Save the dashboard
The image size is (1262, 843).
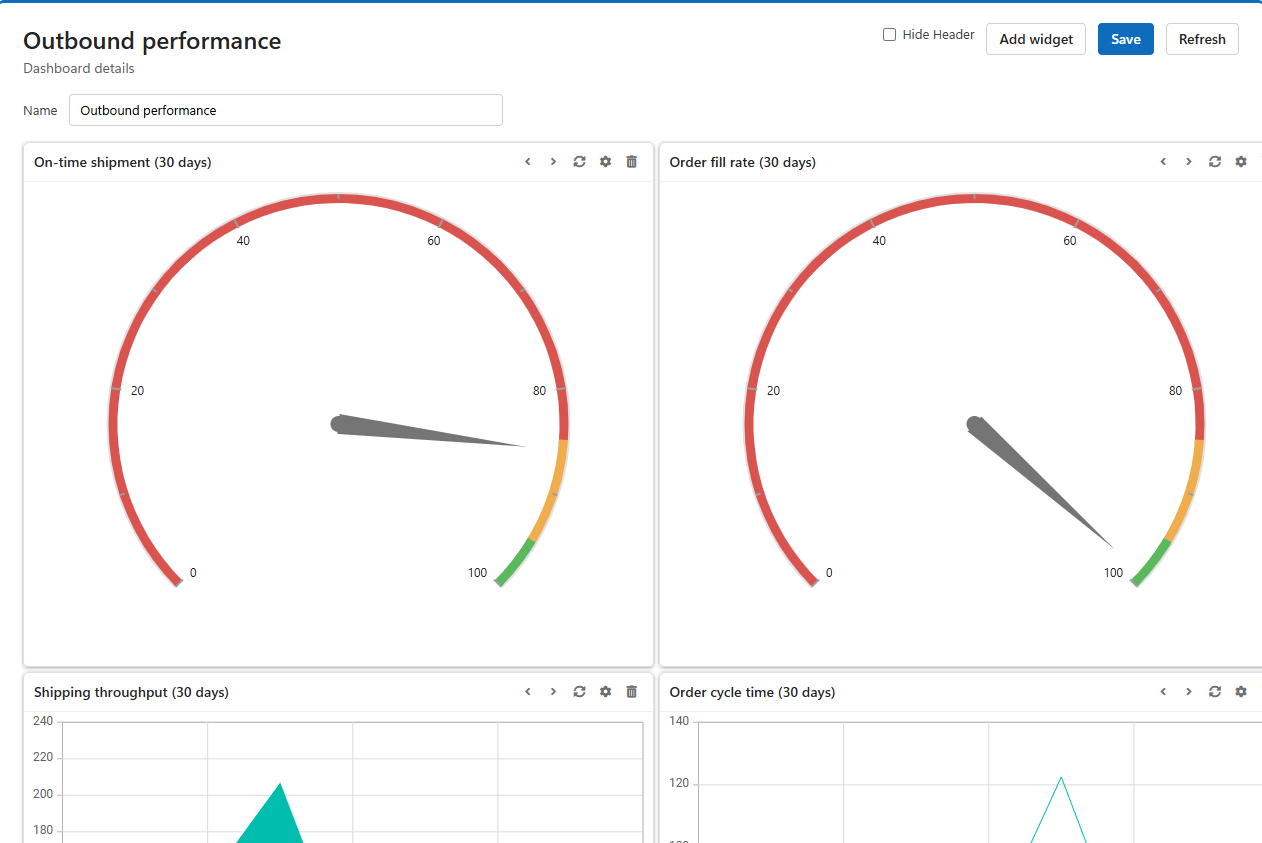1126,39
